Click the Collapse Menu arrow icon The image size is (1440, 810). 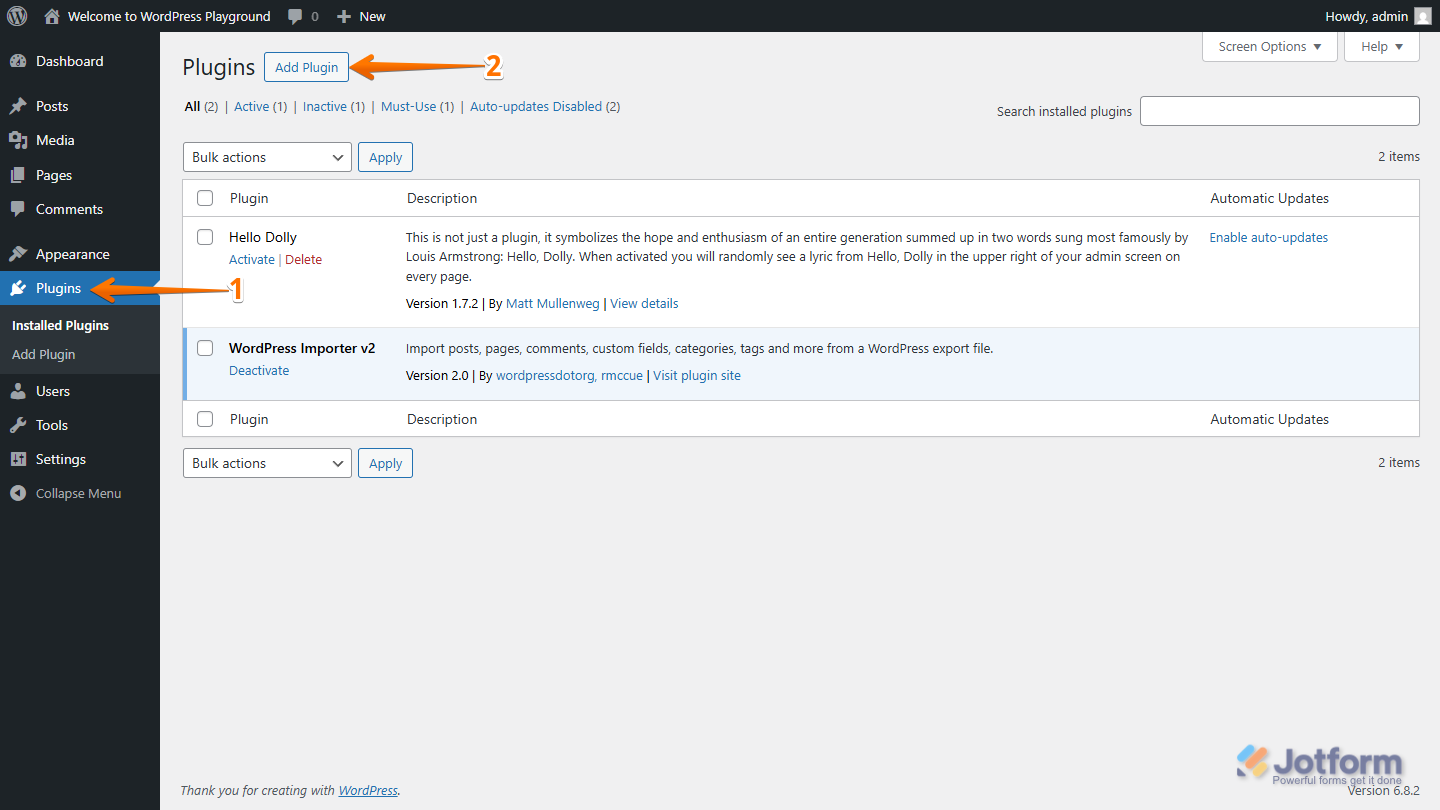(x=18, y=493)
